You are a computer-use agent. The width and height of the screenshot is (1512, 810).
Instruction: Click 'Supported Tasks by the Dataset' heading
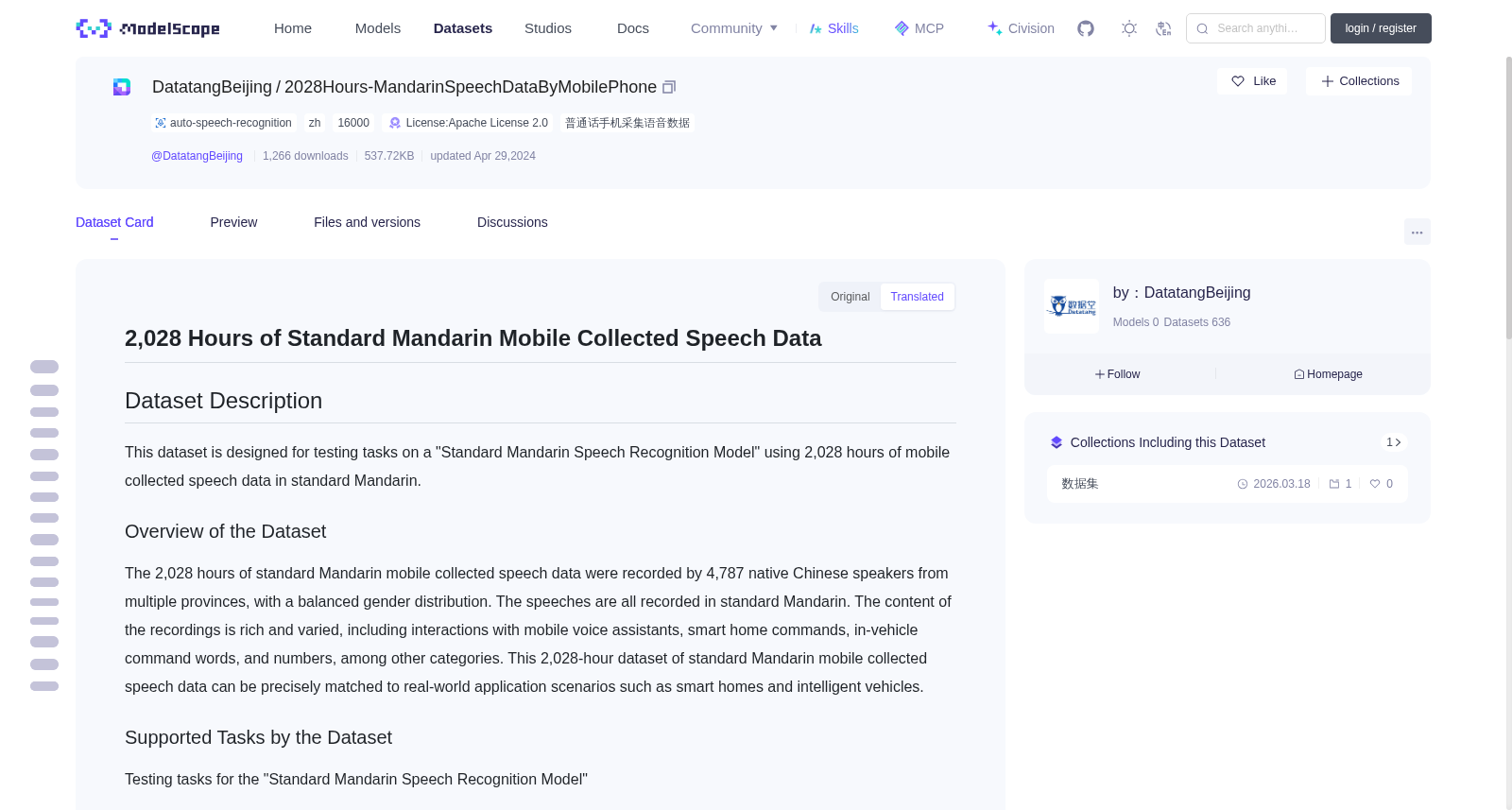pyautogui.click(x=258, y=737)
